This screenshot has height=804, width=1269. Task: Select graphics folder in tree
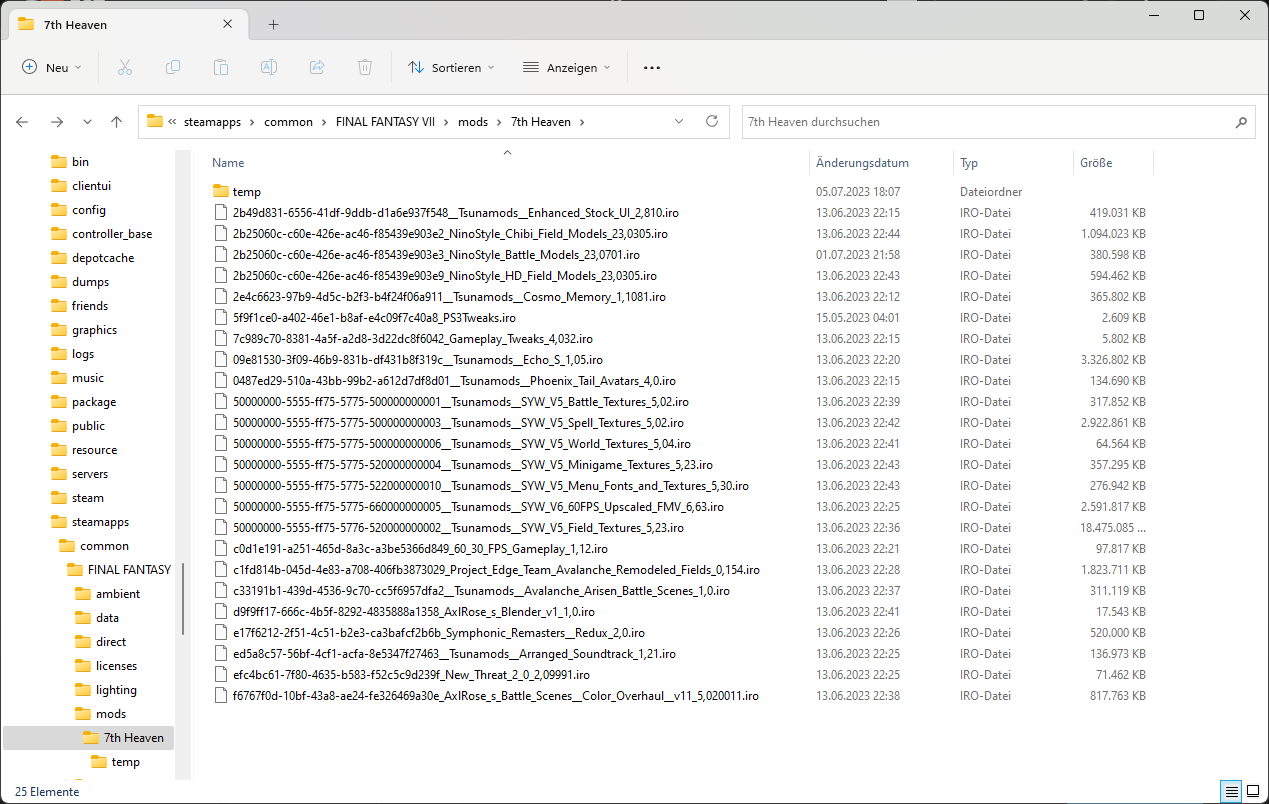coord(94,330)
